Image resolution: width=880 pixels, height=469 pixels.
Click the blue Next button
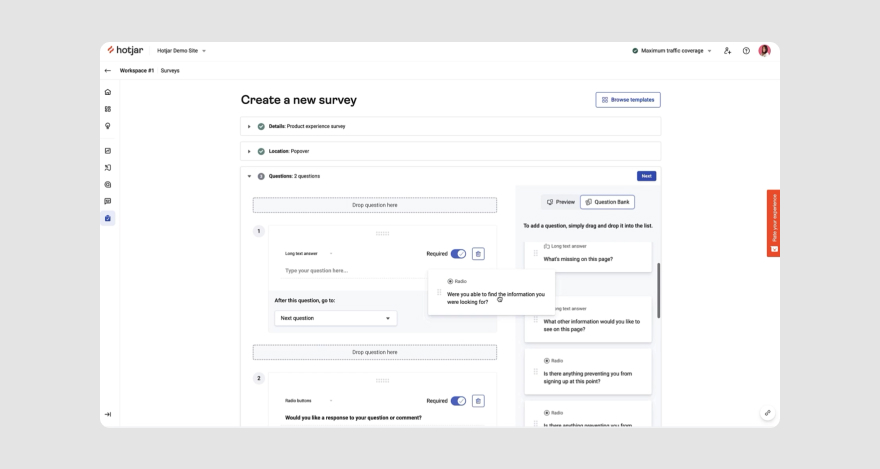coord(647,176)
